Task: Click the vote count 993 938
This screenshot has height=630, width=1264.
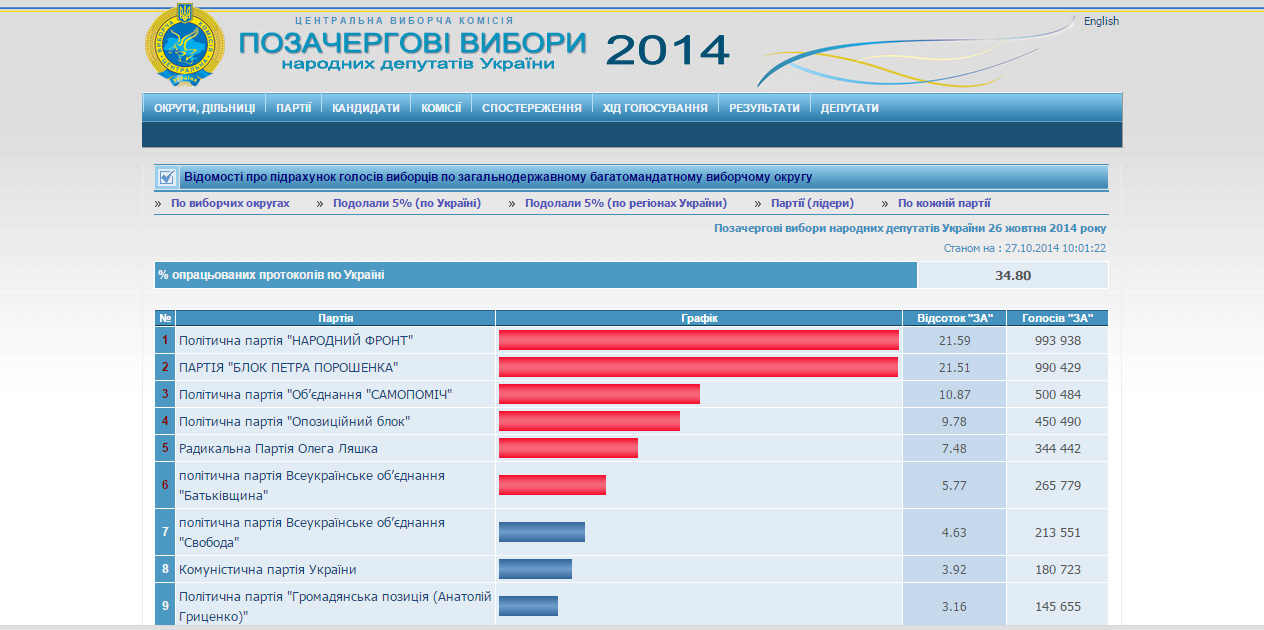Action: coord(1057,341)
